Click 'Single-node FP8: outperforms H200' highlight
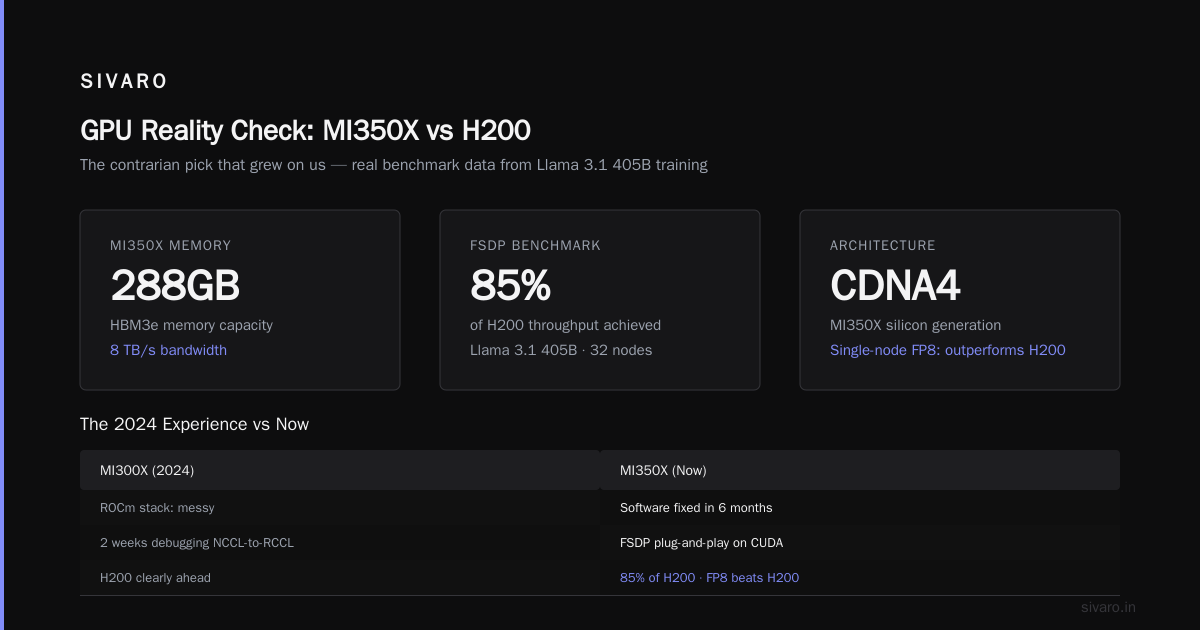 coord(948,350)
